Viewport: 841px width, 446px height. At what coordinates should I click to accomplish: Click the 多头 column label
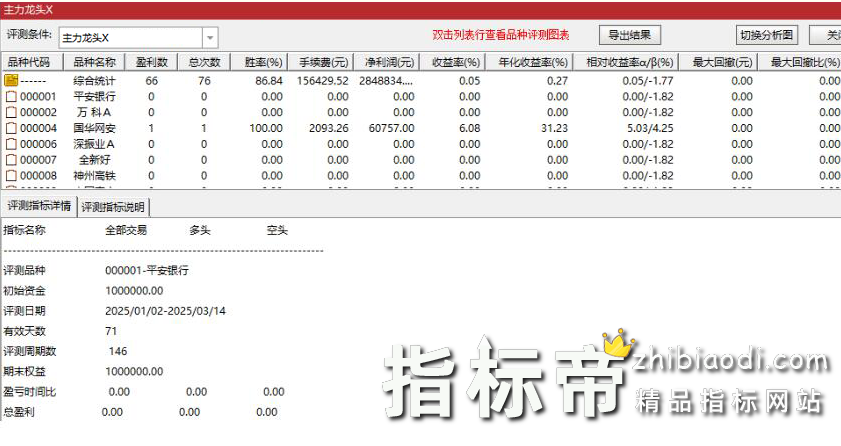[x=200, y=230]
